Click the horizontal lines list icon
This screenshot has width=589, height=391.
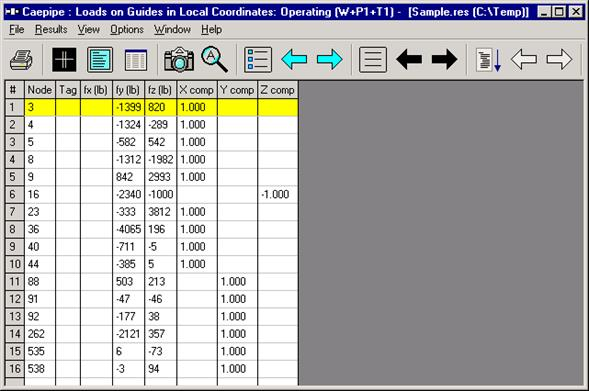click(373, 59)
